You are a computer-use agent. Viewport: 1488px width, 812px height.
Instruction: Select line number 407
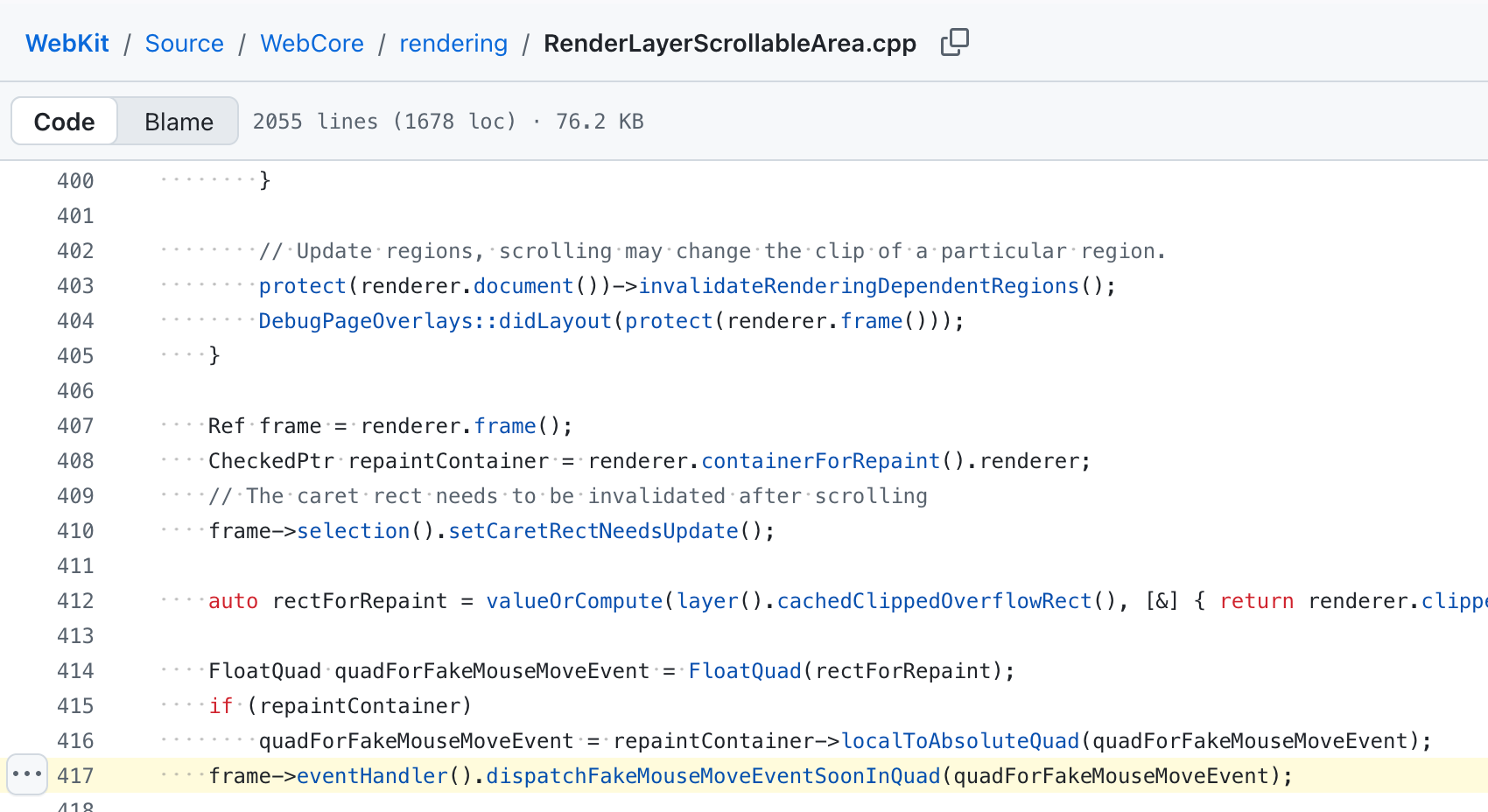click(75, 425)
